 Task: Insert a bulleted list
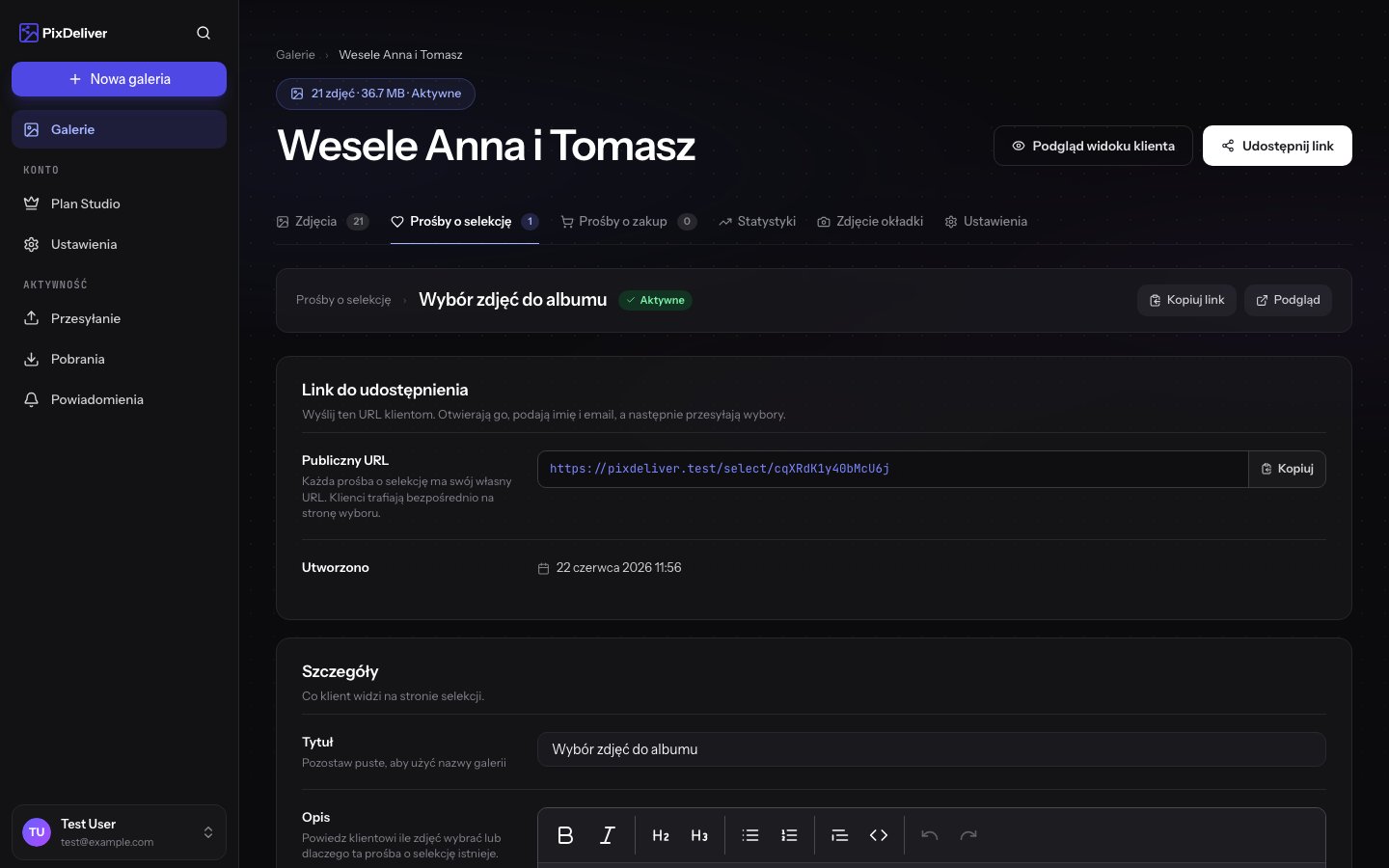[x=750, y=835]
